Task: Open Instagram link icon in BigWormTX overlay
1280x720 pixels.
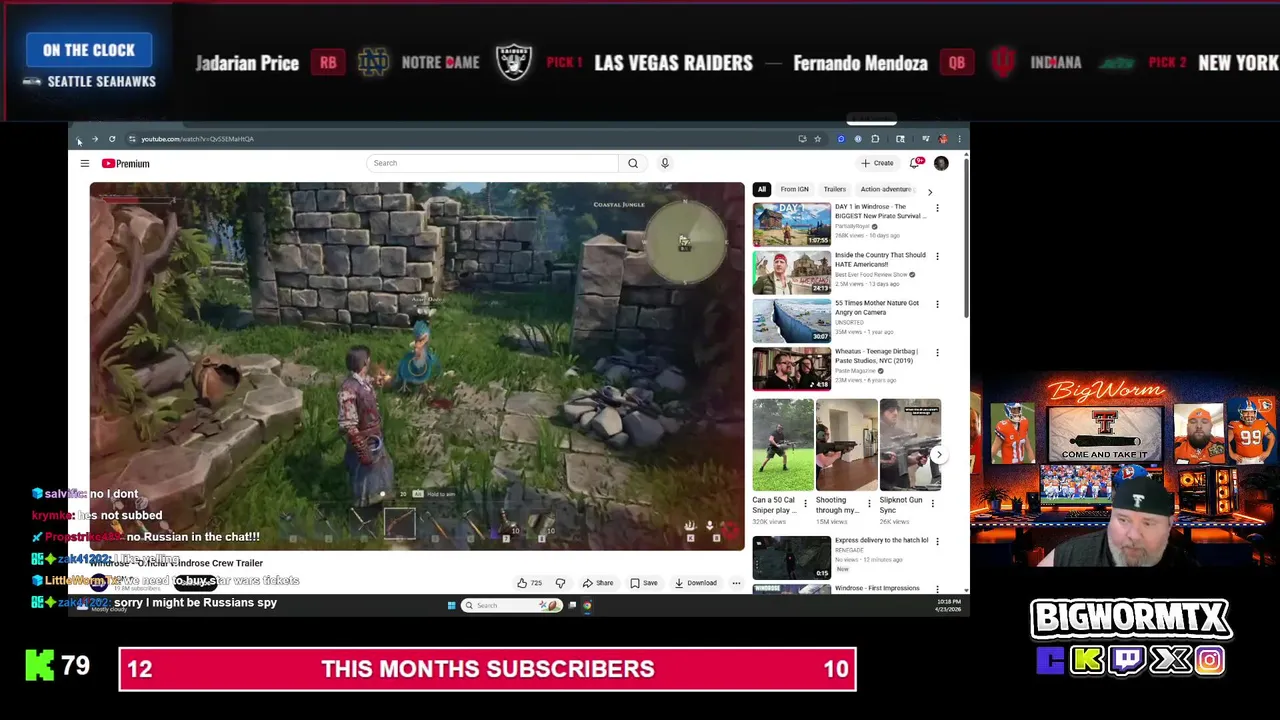Action: click(1209, 660)
